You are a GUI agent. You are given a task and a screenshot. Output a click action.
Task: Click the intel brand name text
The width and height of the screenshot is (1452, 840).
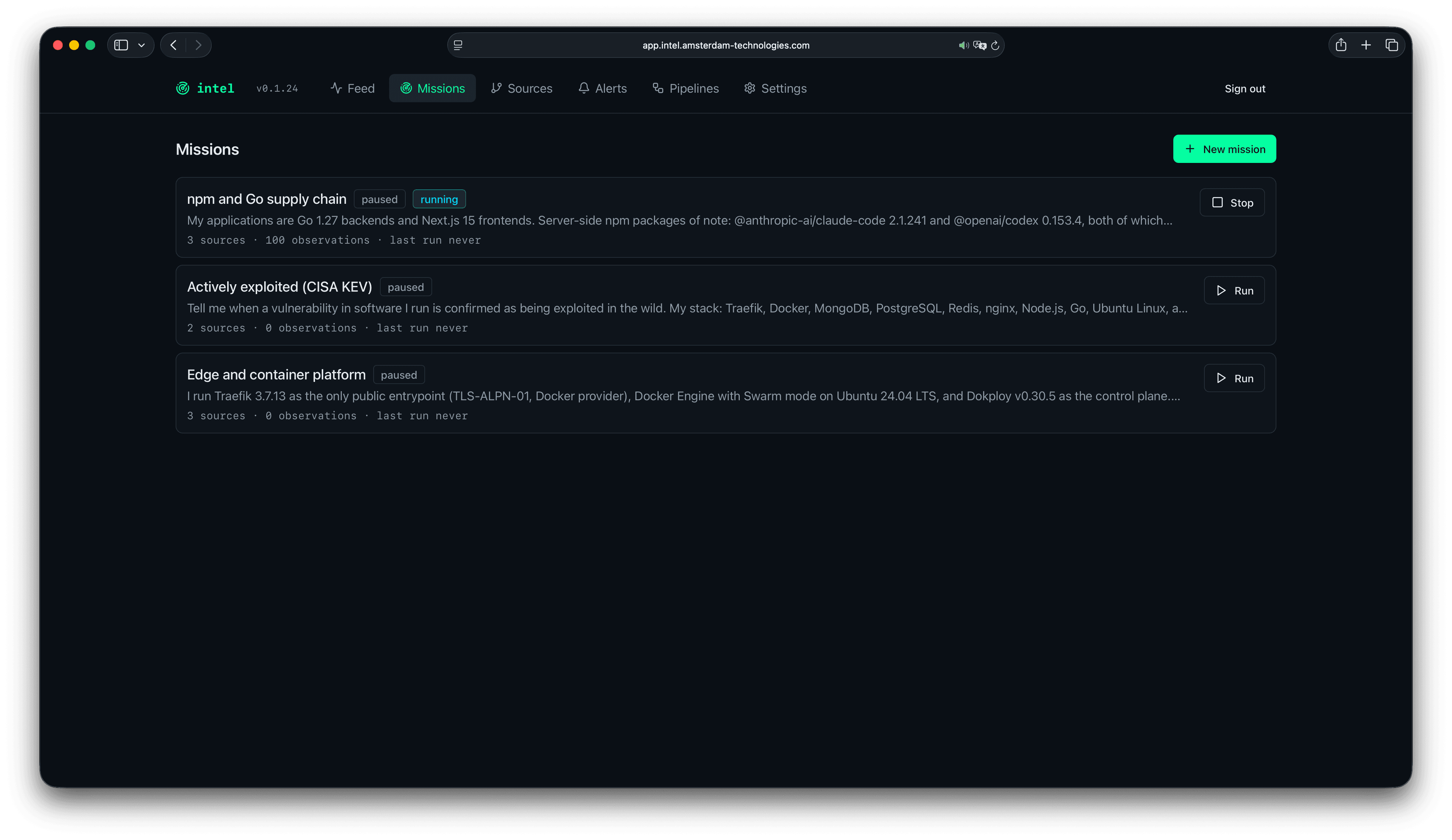[x=216, y=88]
